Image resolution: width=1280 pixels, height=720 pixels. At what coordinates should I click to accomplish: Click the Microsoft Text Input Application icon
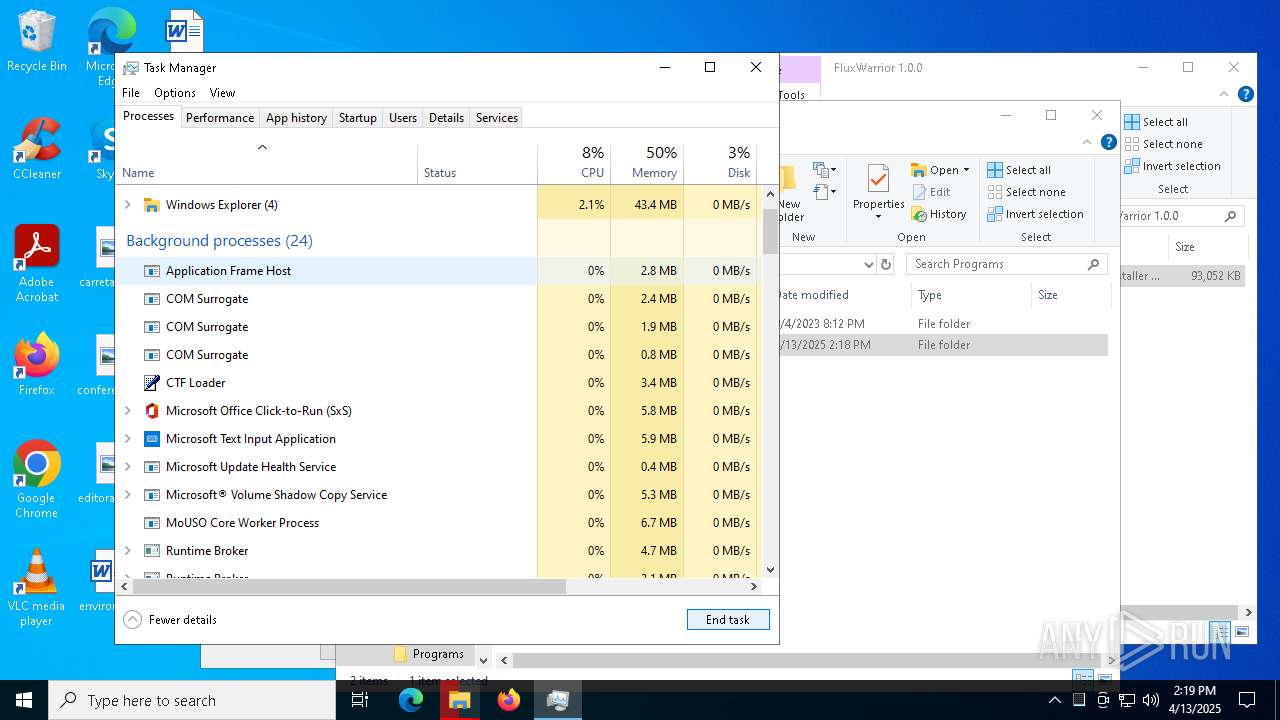click(152, 439)
